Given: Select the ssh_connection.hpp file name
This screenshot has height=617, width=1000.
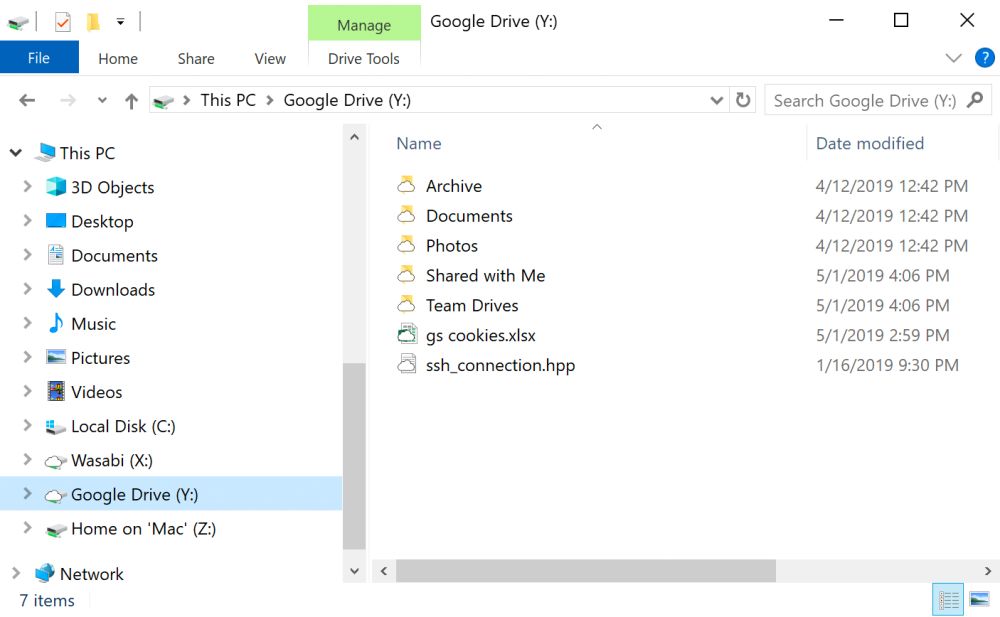Looking at the screenshot, I should 501,366.
